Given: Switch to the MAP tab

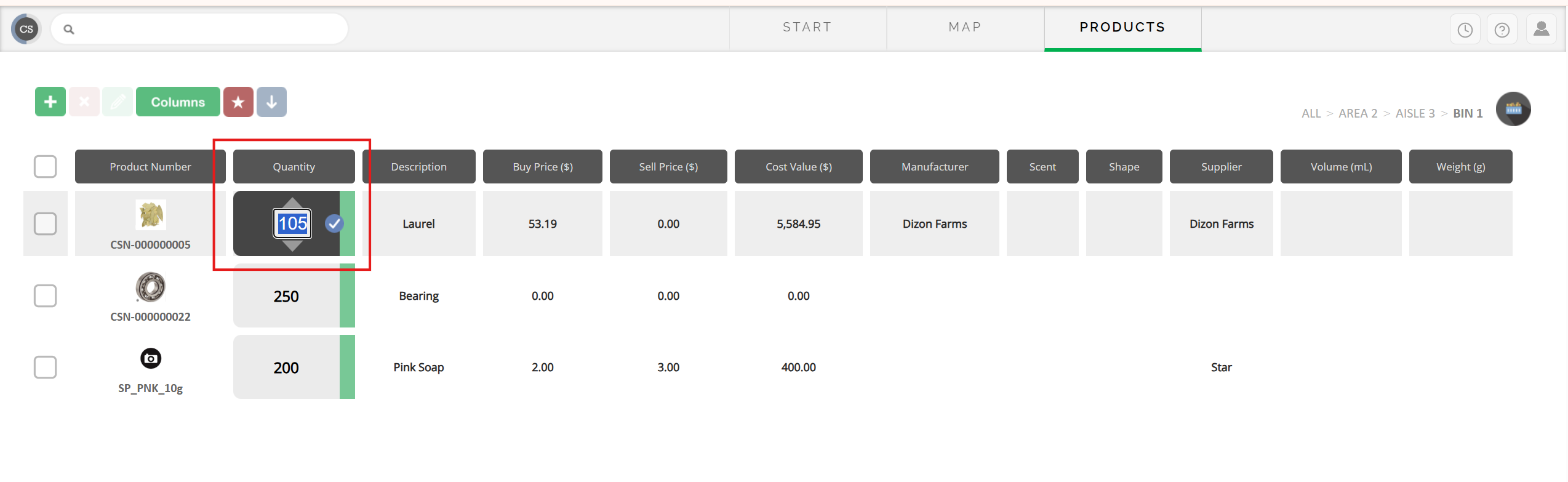Looking at the screenshot, I should (965, 28).
